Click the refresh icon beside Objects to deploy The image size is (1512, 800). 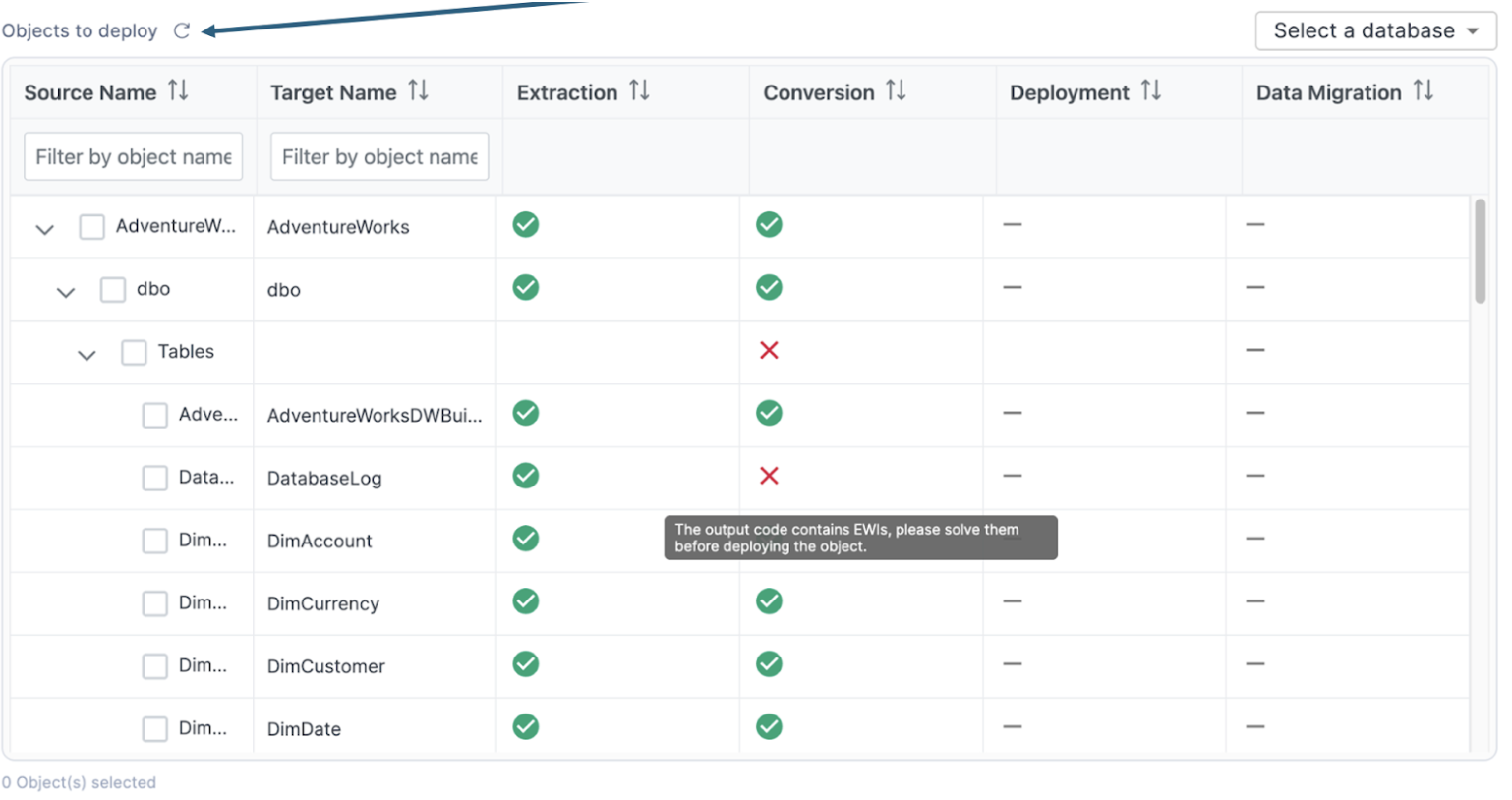[x=182, y=30]
